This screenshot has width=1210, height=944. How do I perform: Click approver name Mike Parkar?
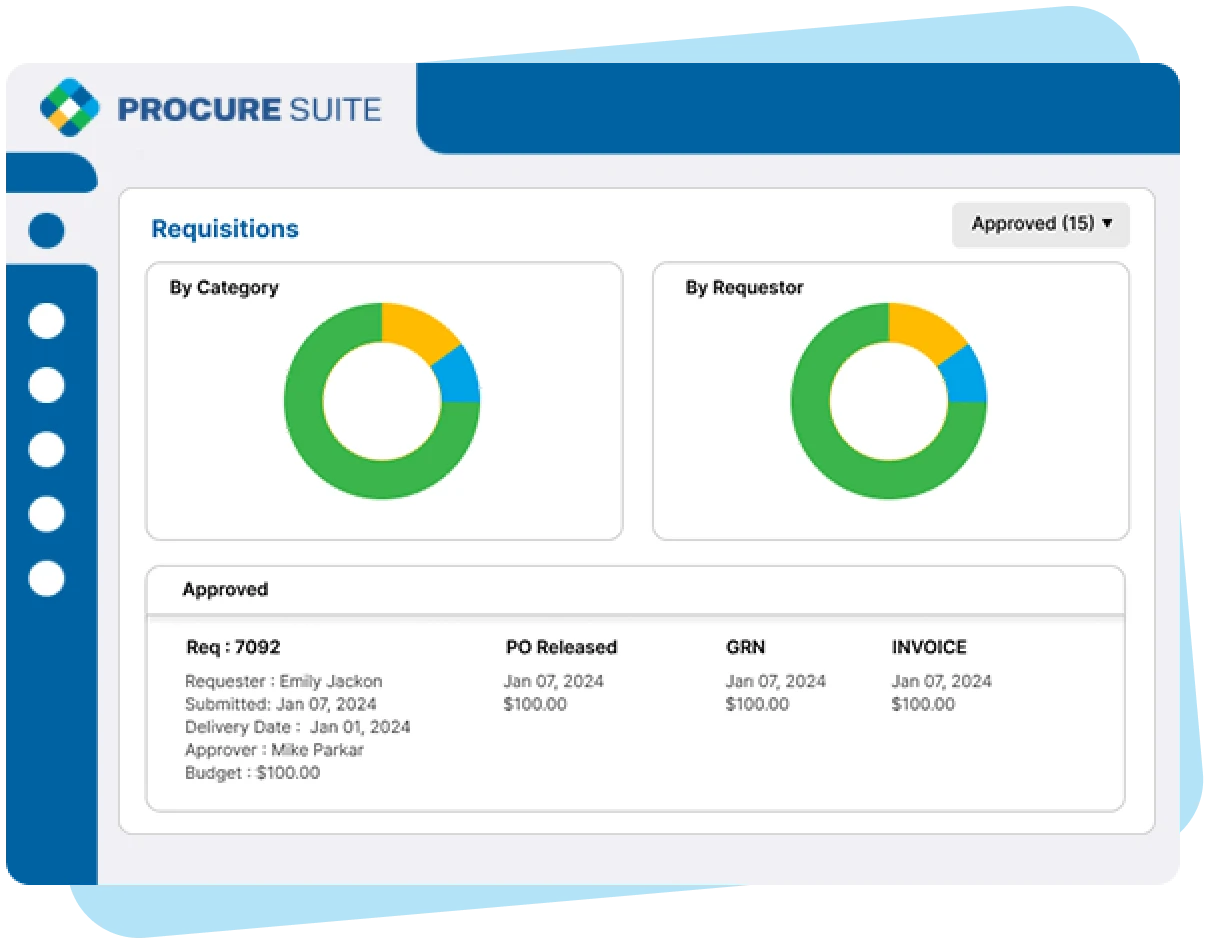point(317,750)
